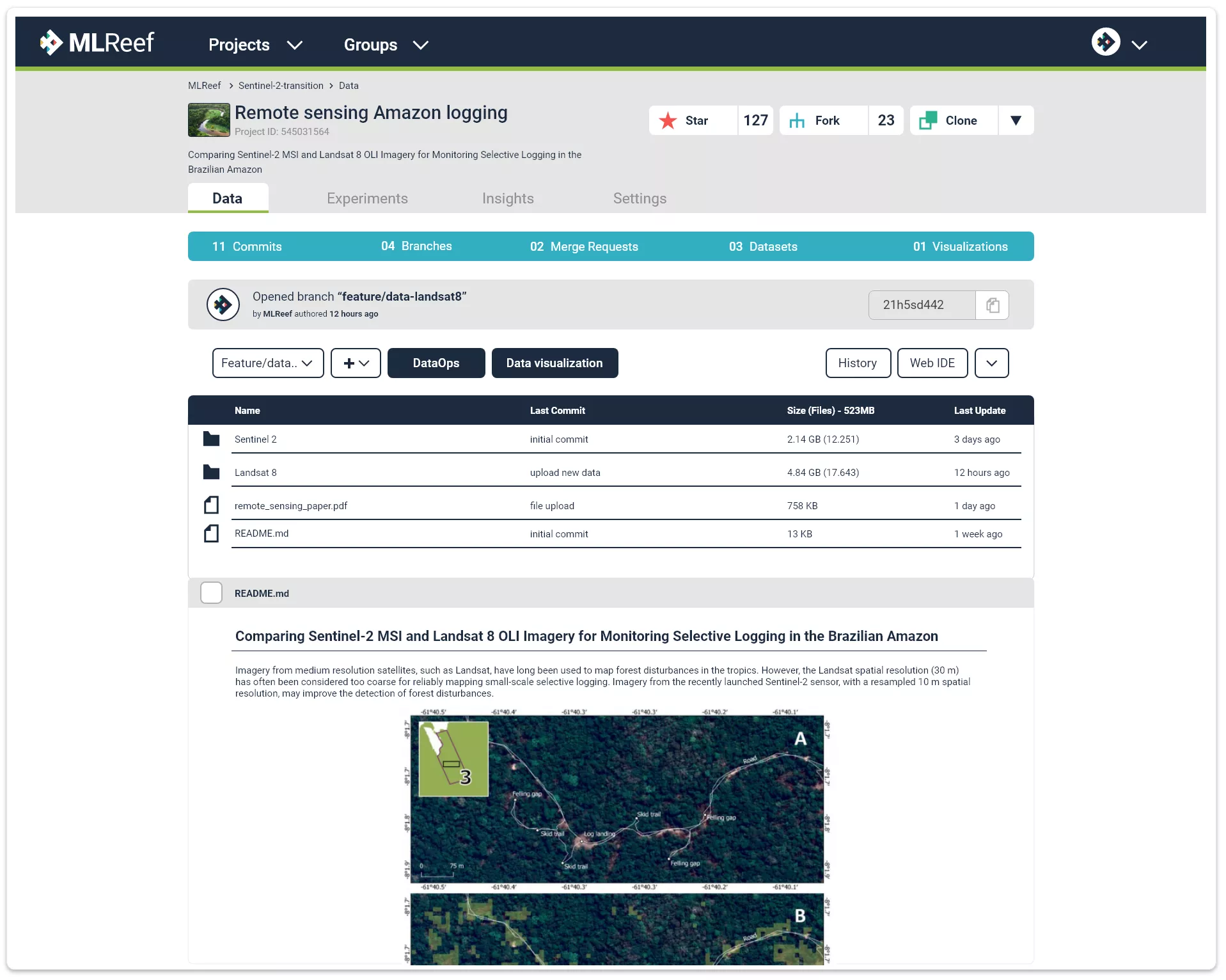Switch to the Insights tab
Image resolution: width=1226 pixels, height=980 pixels.
[508, 198]
